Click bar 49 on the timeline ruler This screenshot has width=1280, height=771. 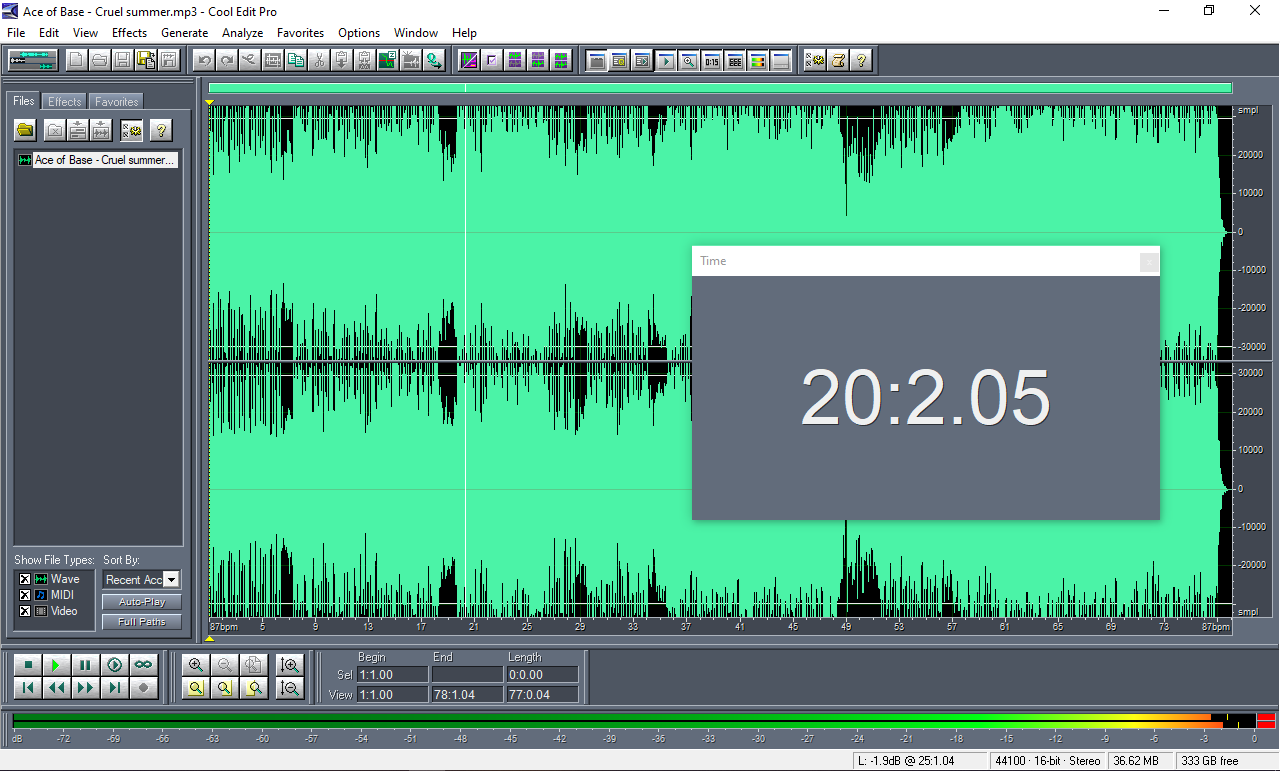[846, 627]
